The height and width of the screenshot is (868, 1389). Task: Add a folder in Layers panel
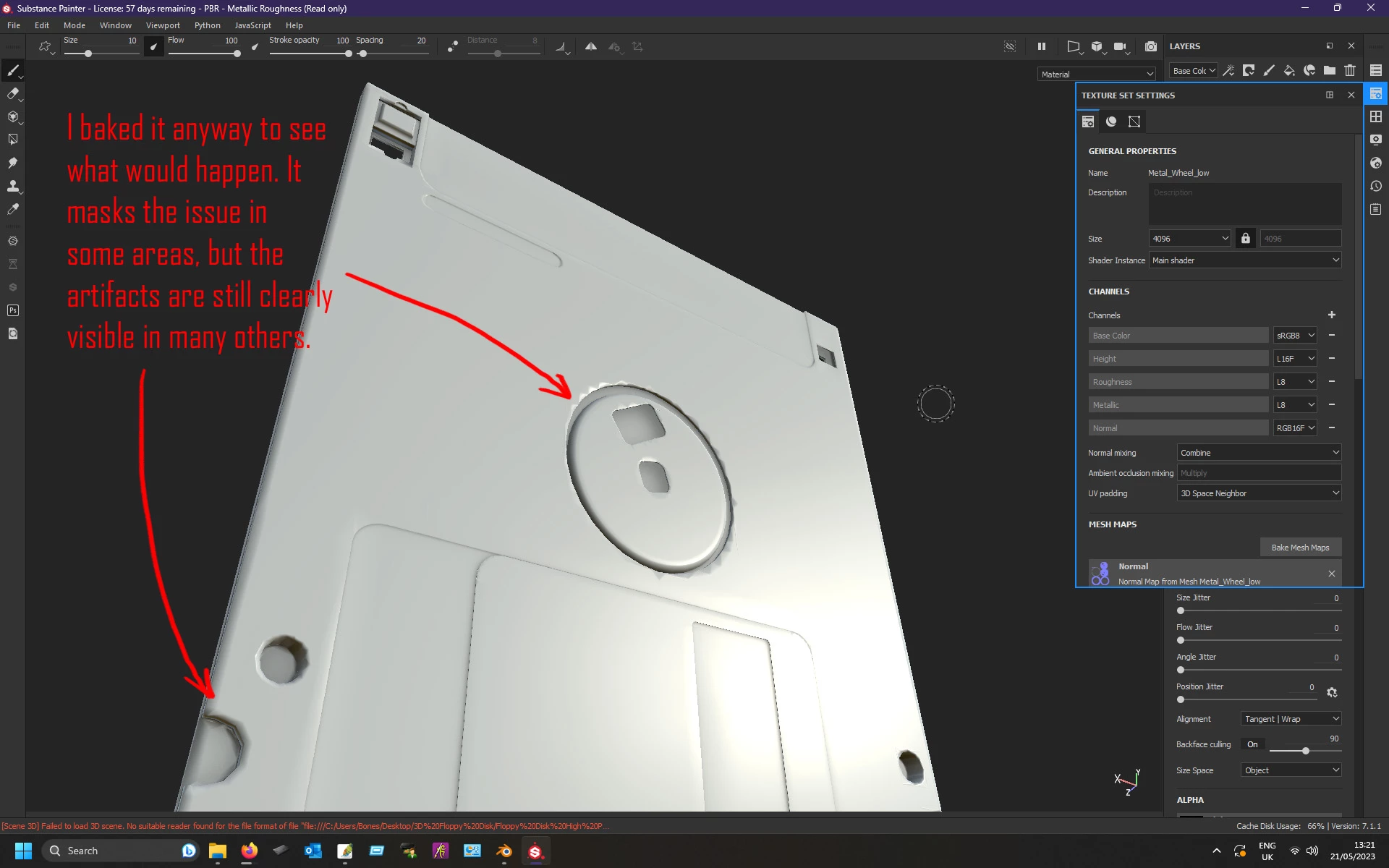tap(1330, 70)
